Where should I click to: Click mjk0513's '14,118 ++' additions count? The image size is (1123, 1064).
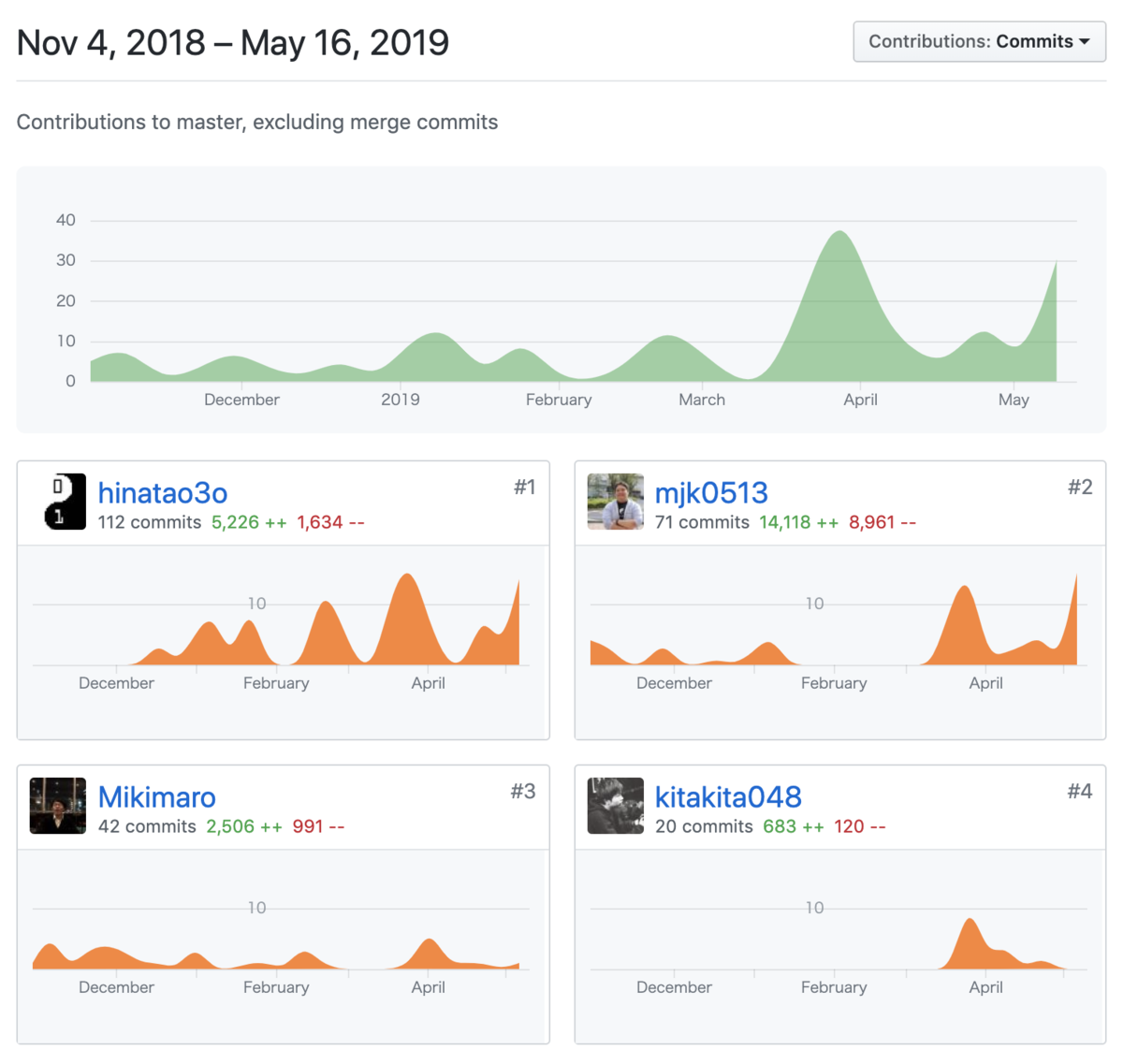pyautogui.click(x=799, y=522)
